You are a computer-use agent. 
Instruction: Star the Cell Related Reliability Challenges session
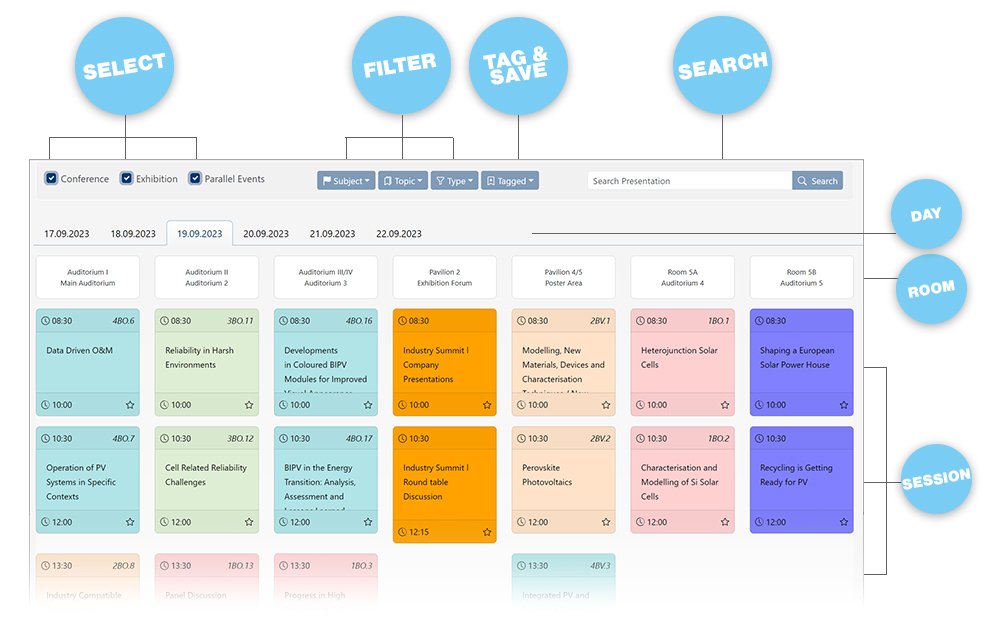click(x=249, y=522)
